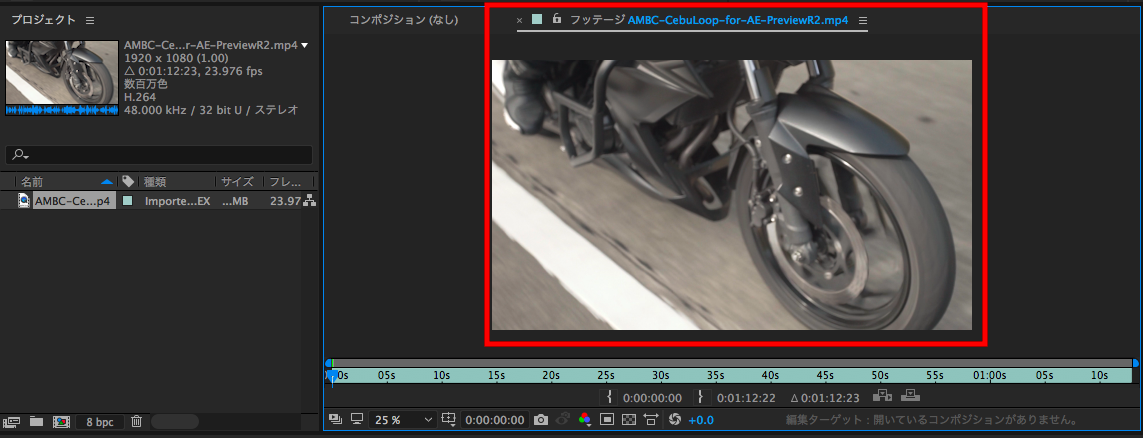Viewport: 1143px width, 438px height.
Task: Click the teal label square in footage tab
Action: pos(537,20)
